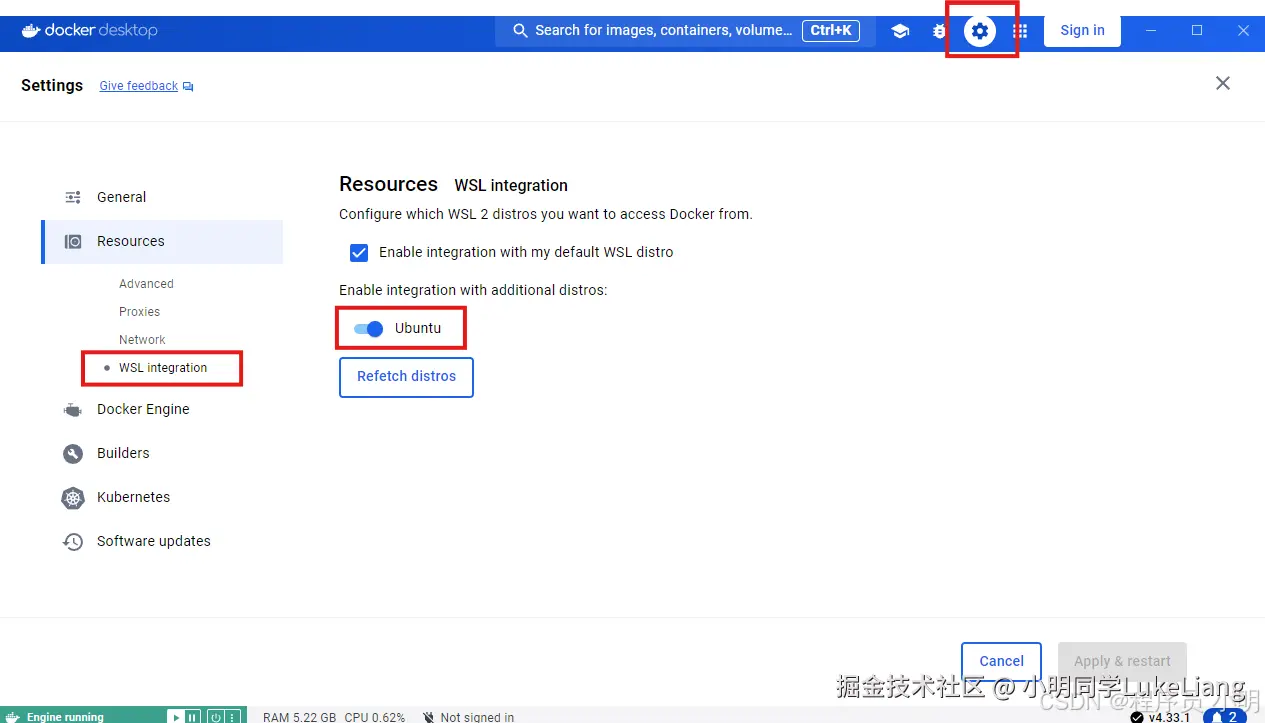Click the Cancel button
1265x723 pixels.
coord(1001,661)
